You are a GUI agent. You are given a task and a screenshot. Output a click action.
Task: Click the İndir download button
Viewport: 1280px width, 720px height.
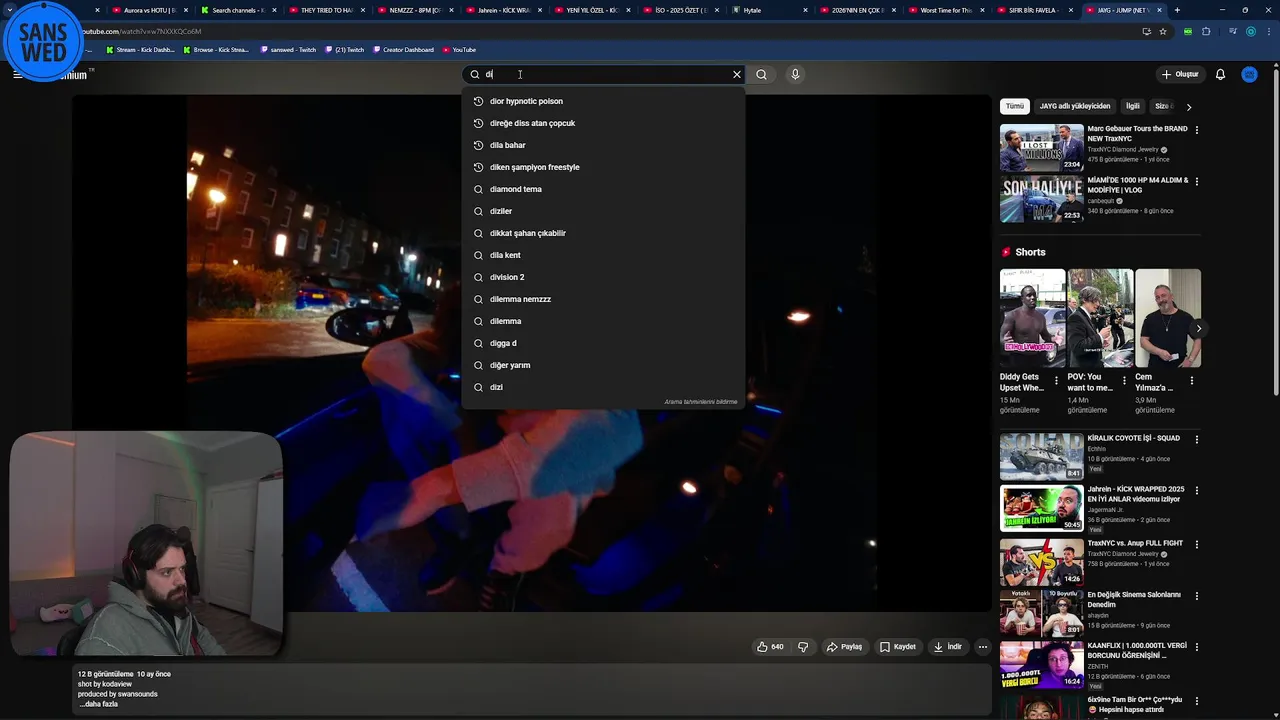click(x=947, y=647)
